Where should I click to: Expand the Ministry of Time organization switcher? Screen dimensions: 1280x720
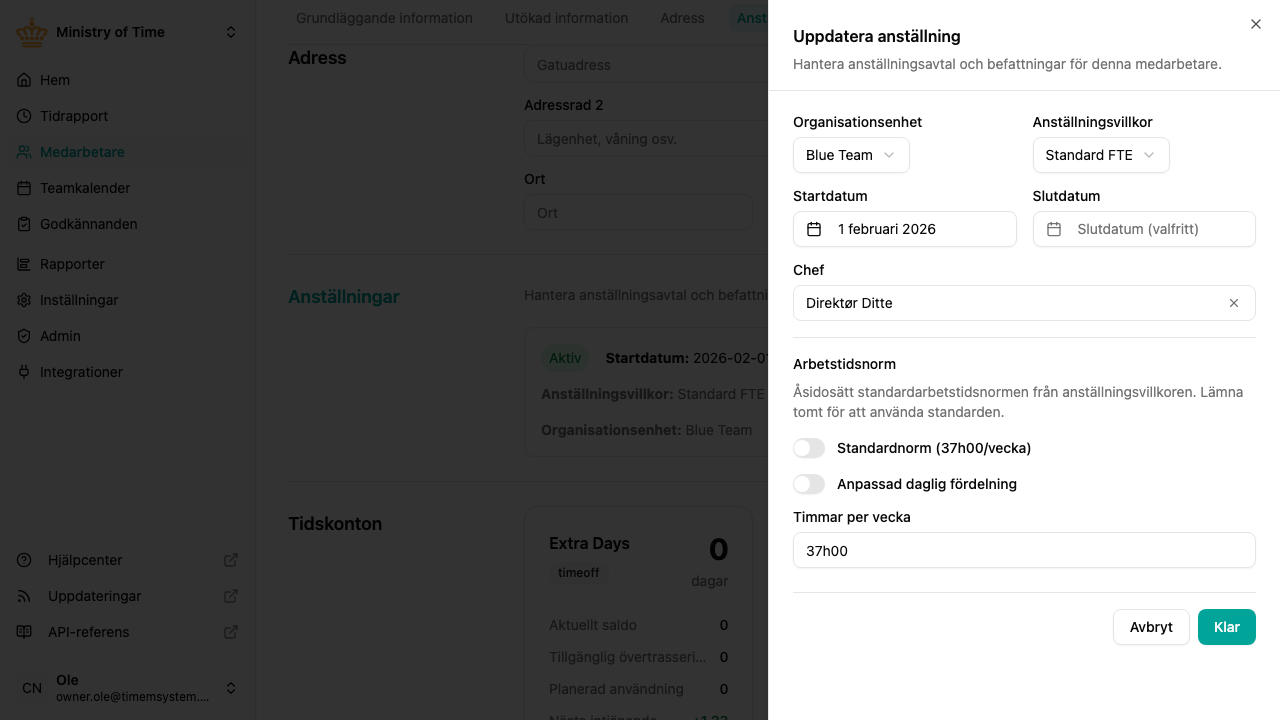[231, 32]
